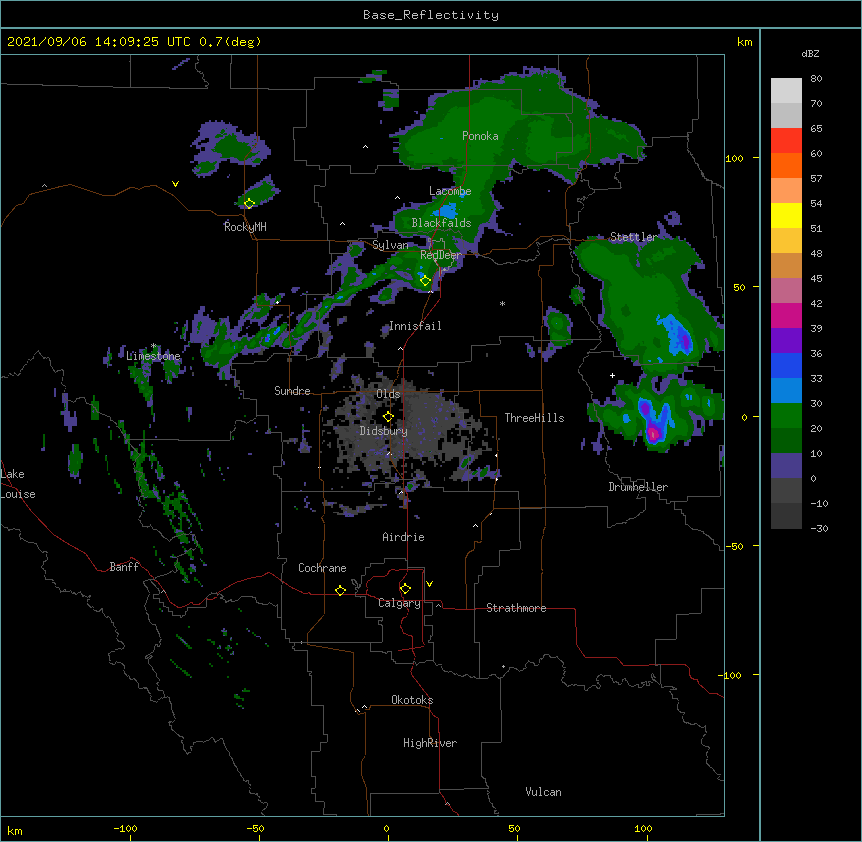Click the yellow diamond marker below Olds
862x842 pixels.
click(x=388, y=416)
